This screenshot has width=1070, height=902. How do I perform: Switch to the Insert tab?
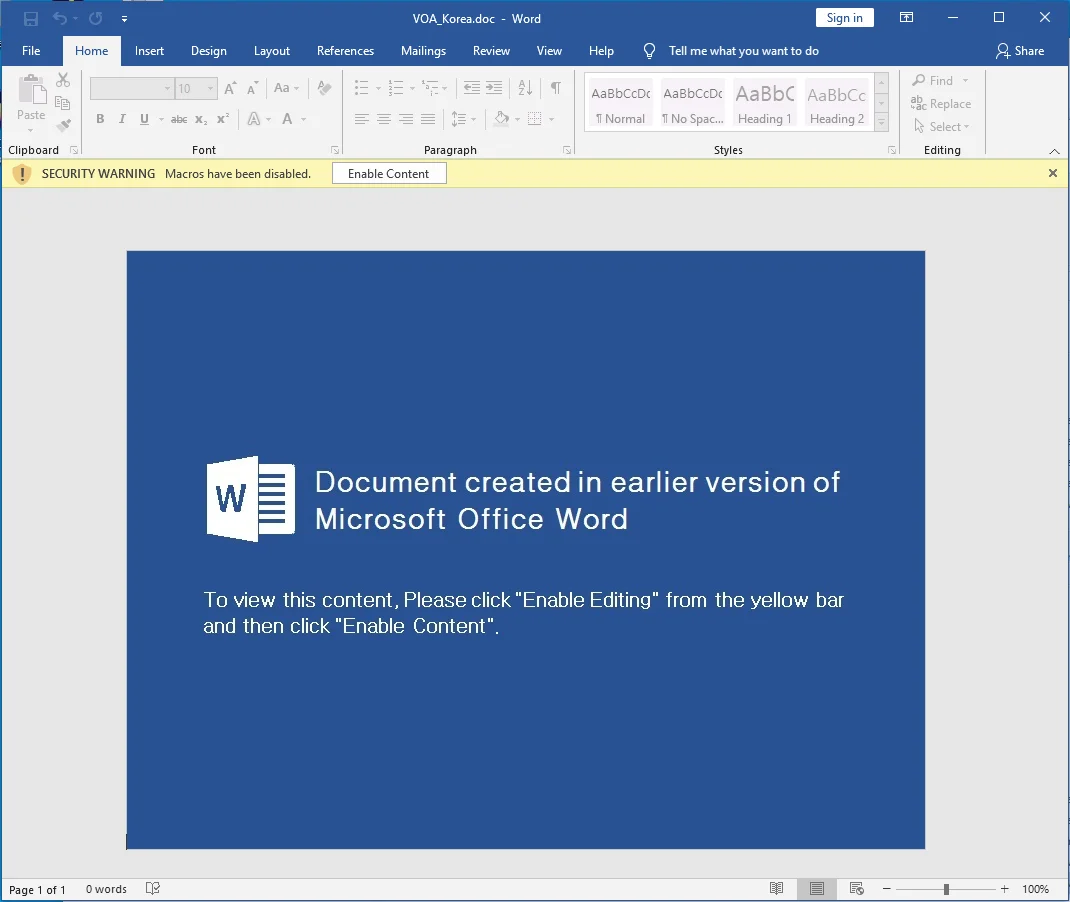[149, 51]
